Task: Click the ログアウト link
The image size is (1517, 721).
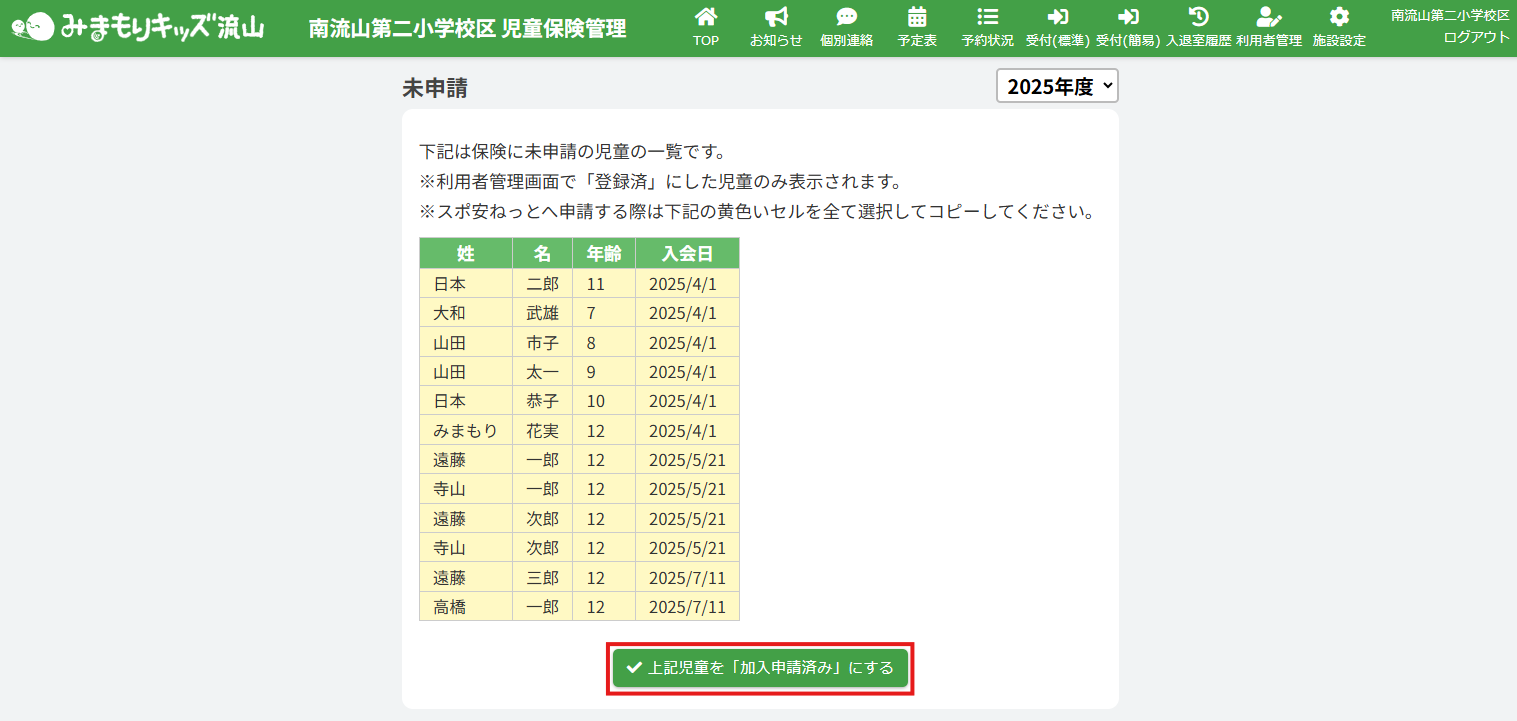Action: [1476, 37]
